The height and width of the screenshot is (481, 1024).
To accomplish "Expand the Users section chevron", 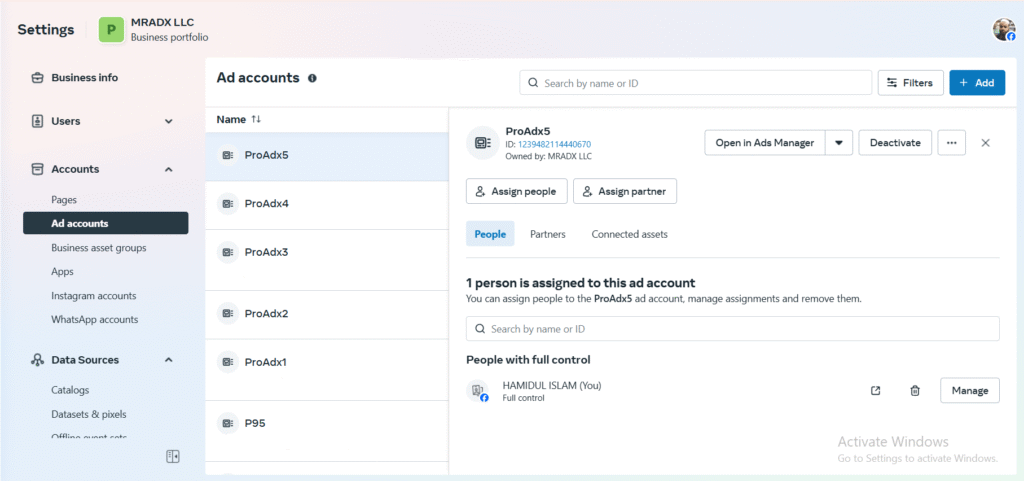I will pyautogui.click(x=168, y=121).
